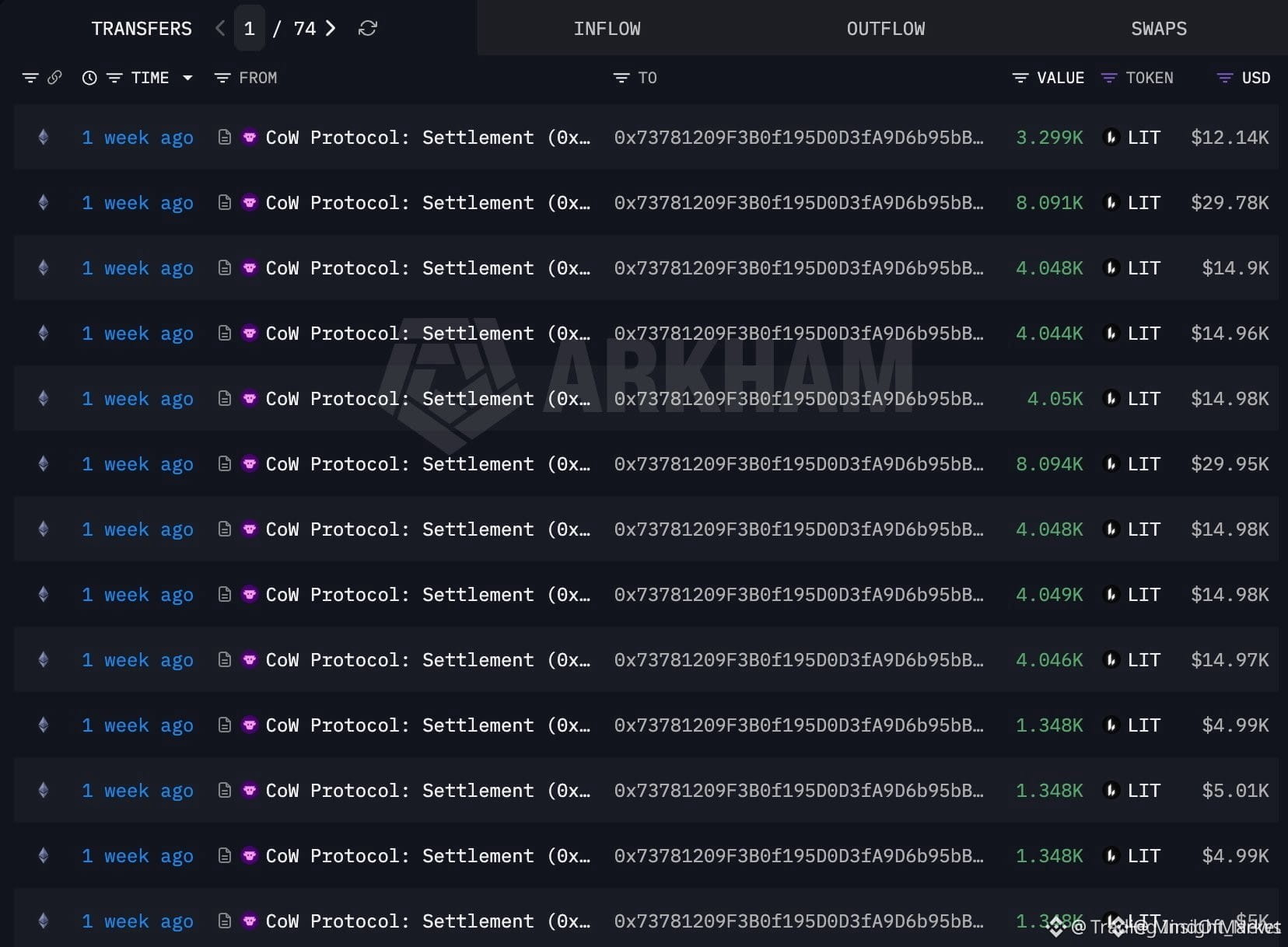Click the transaction link filter icon
Viewport: 1288px width, 947px height.
coord(54,78)
